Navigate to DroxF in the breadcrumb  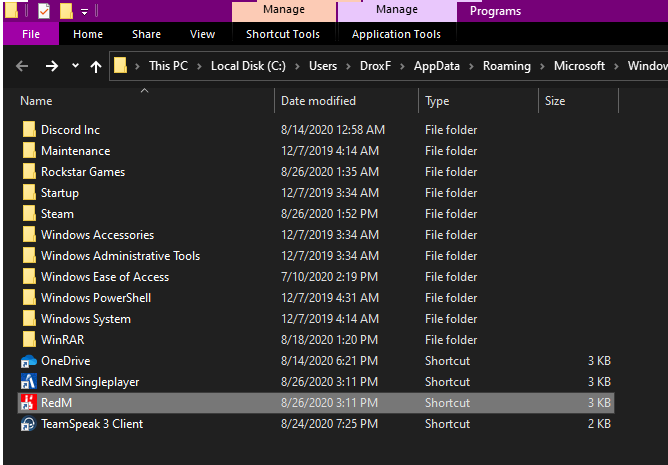coord(375,66)
